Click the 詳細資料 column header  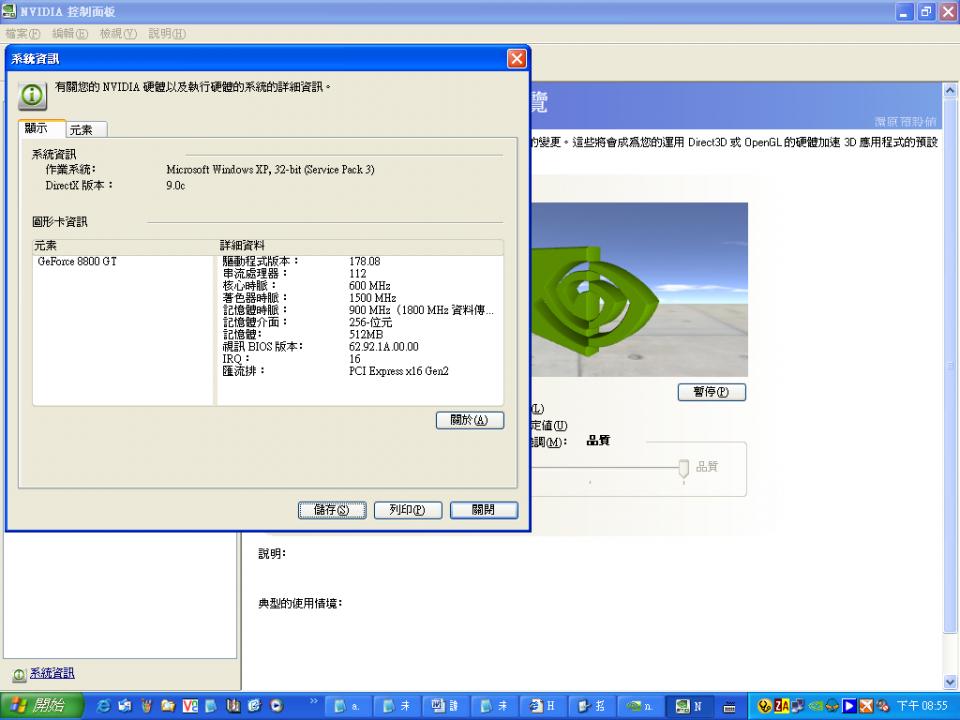pos(361,246)
